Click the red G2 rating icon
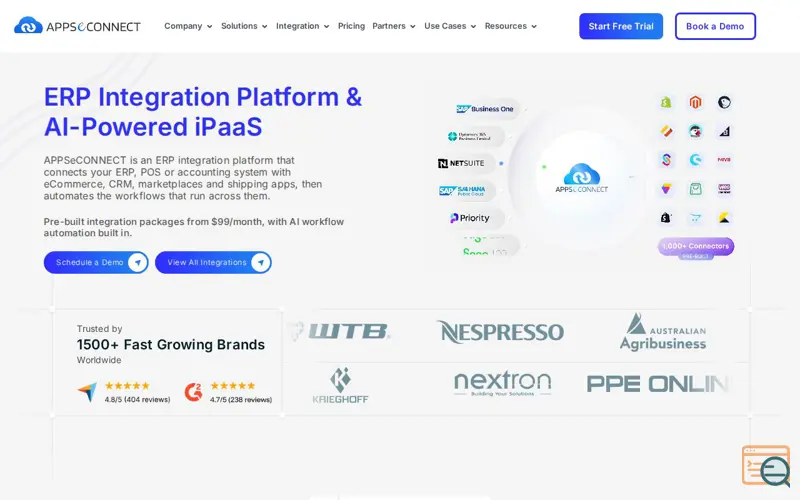 193,392
